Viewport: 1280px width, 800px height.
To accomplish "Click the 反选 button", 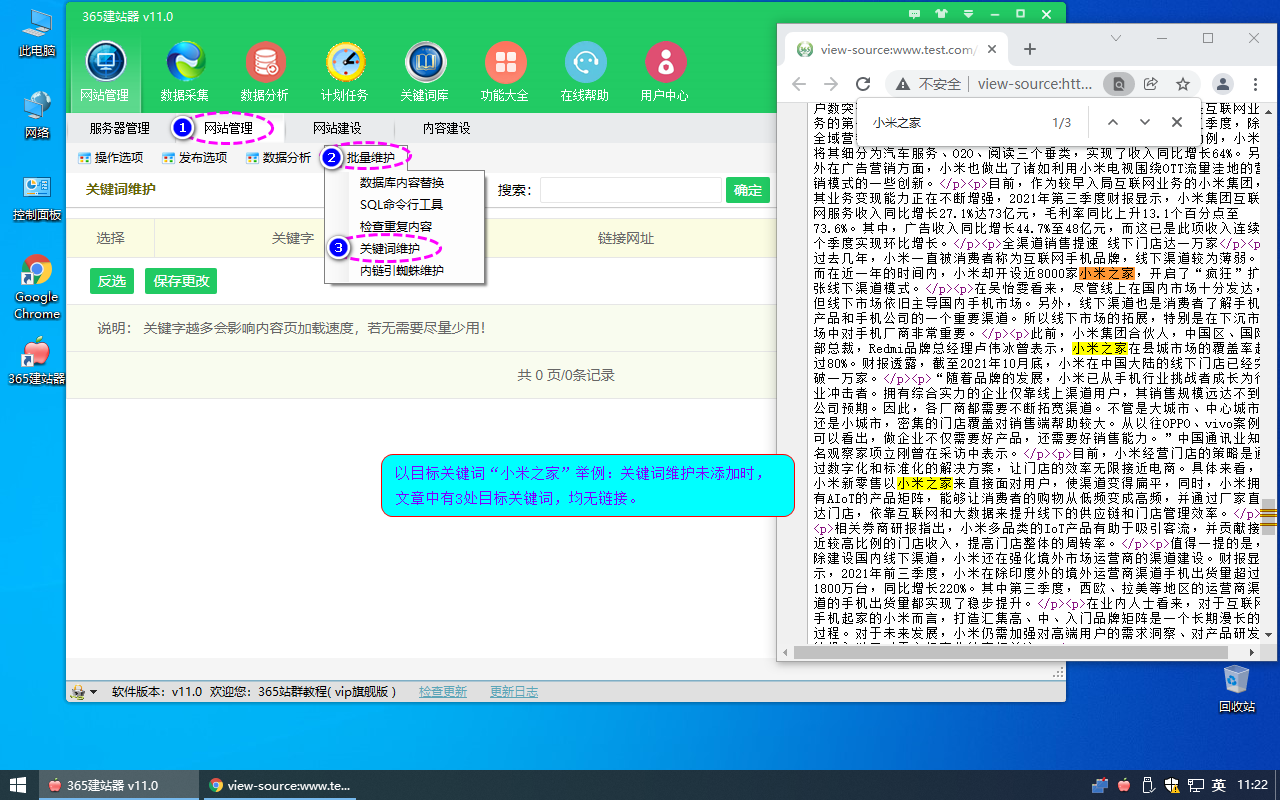I will pos(111,281).
